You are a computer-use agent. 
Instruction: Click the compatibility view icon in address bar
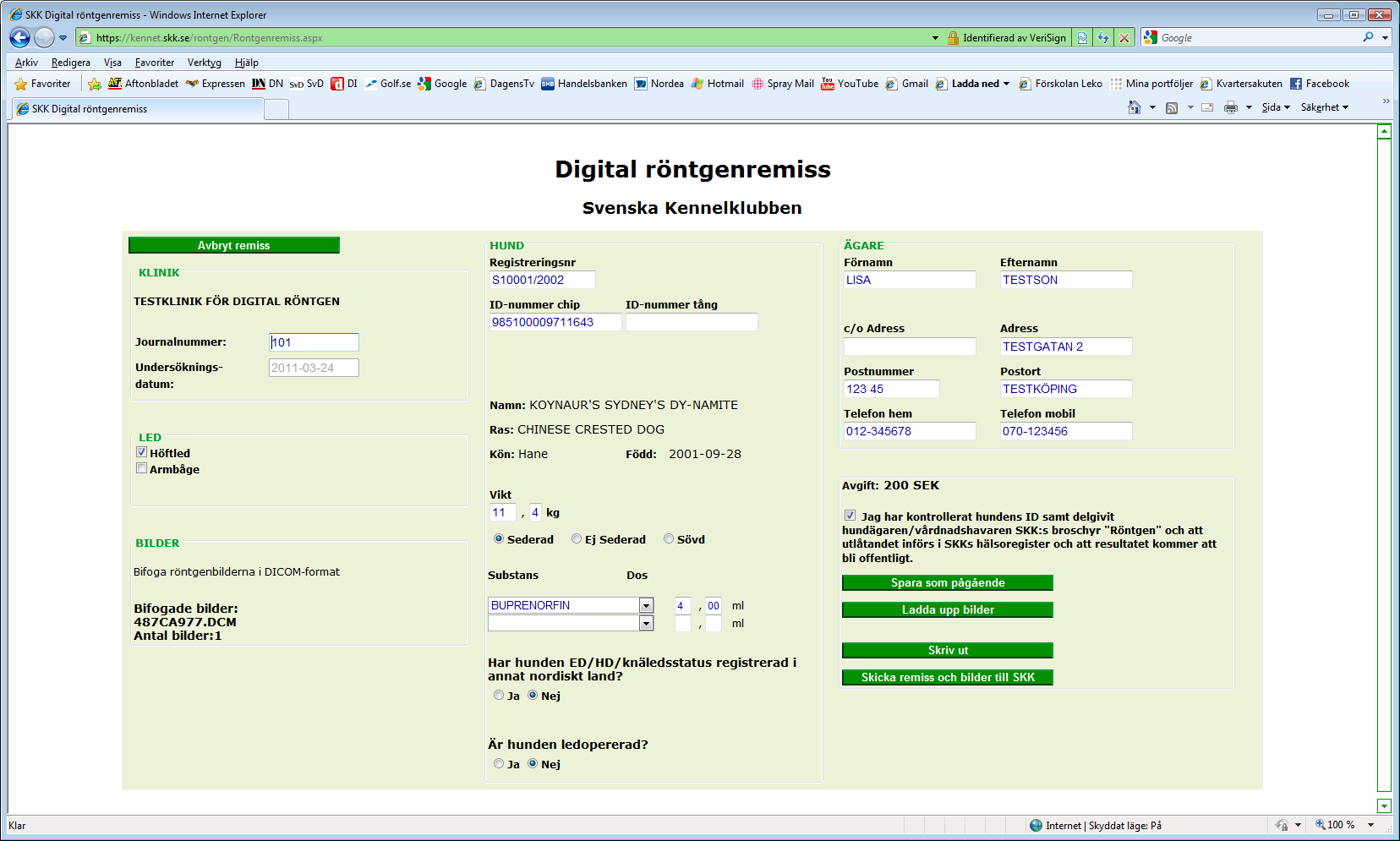1082,38
